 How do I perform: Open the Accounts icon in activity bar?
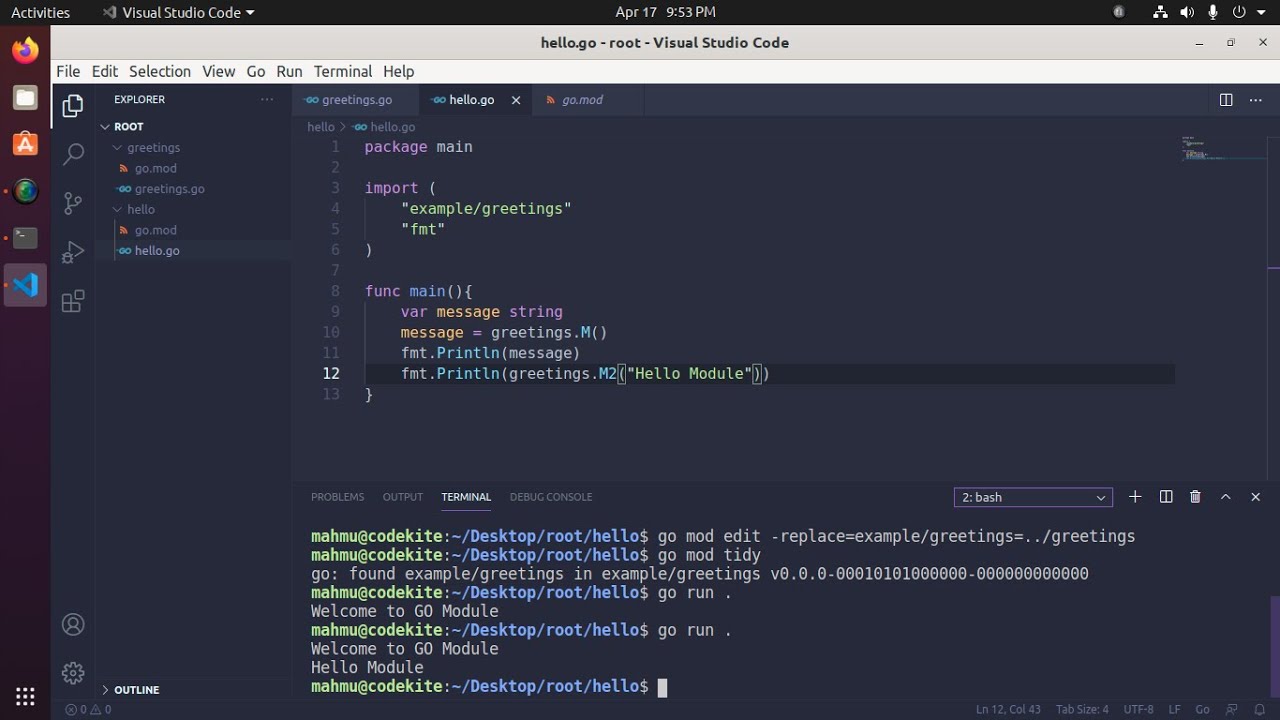coord(73,624)
